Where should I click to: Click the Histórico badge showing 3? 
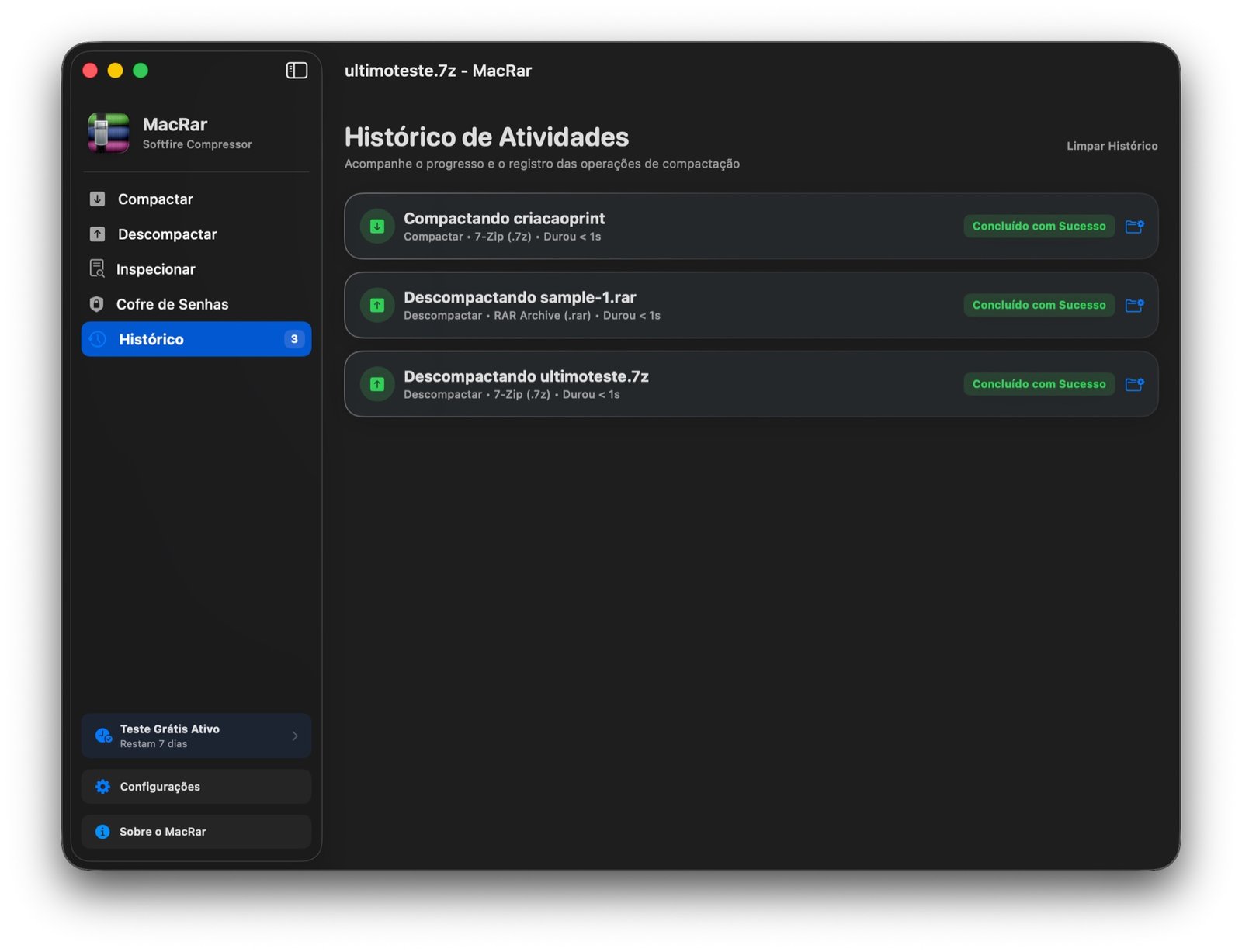pos(294,339)
